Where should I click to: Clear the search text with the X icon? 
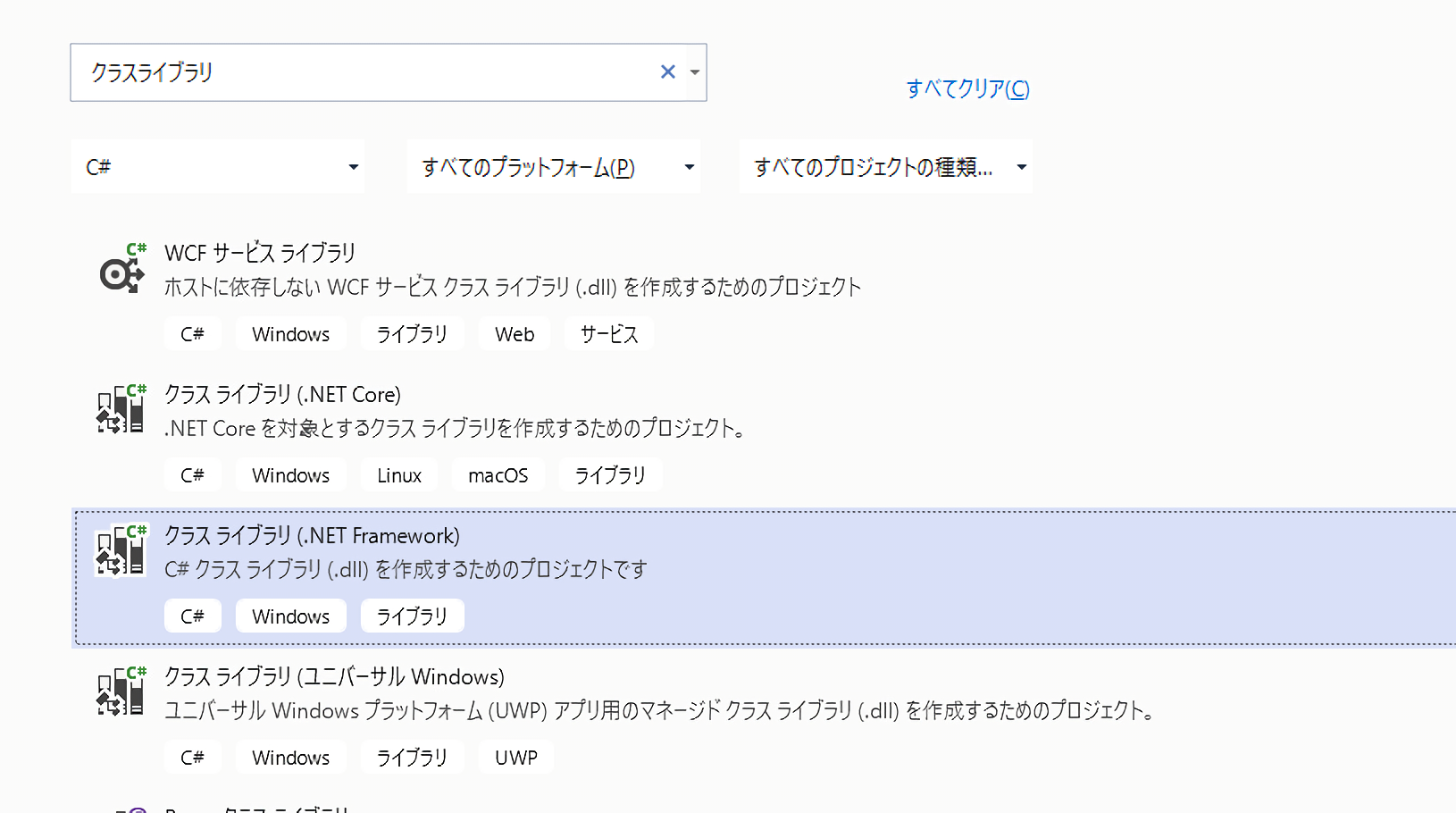(667, 72)
